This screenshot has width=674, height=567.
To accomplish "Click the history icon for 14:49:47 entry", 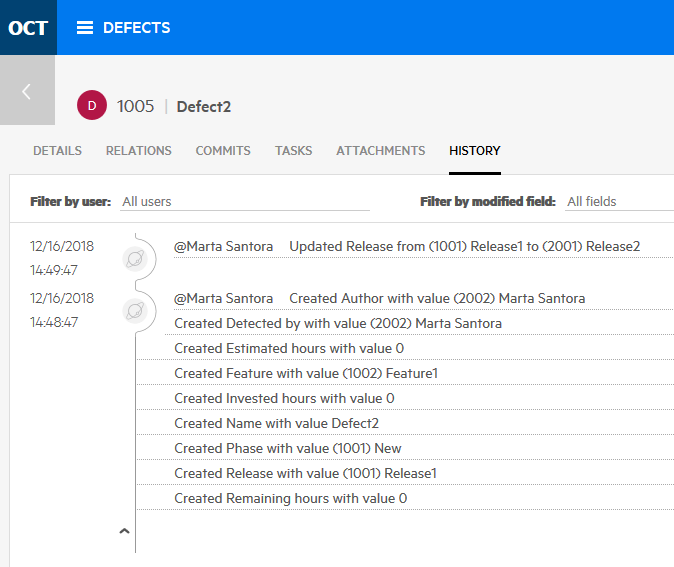I will pyautogui.click(x=134, y=260).
